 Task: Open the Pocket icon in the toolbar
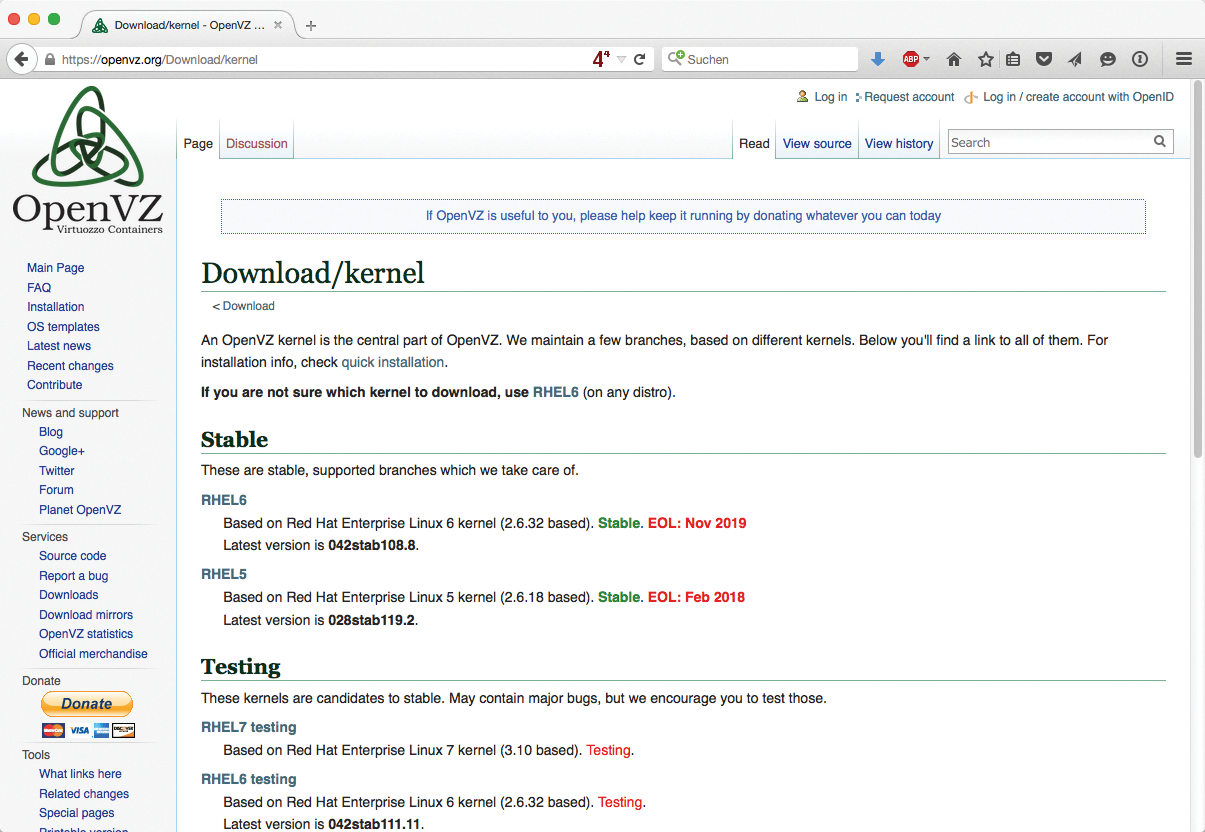(1044, 59)
